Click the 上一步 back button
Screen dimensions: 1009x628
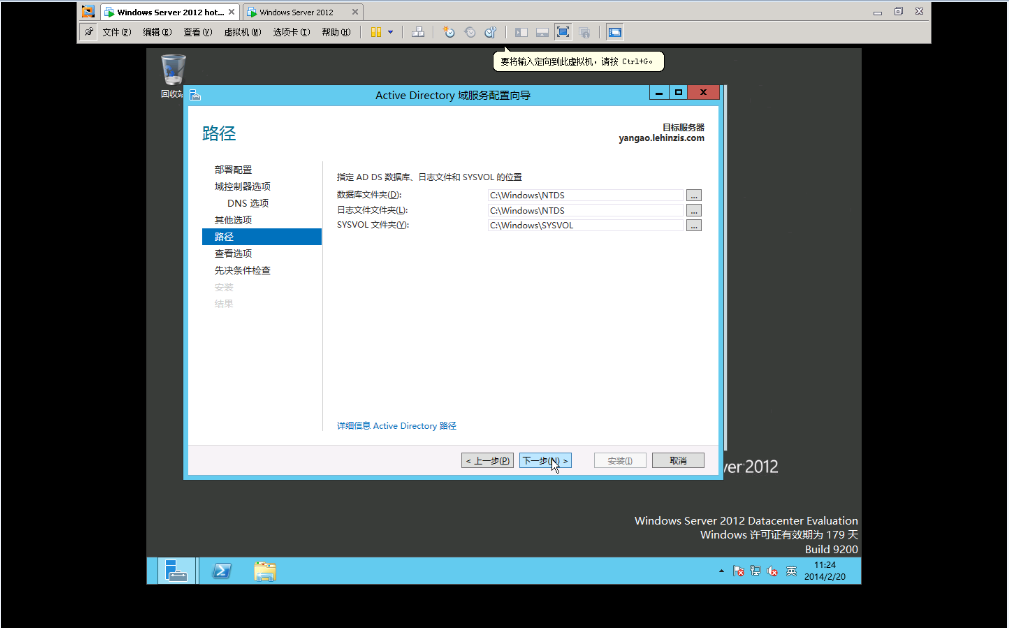487,461
